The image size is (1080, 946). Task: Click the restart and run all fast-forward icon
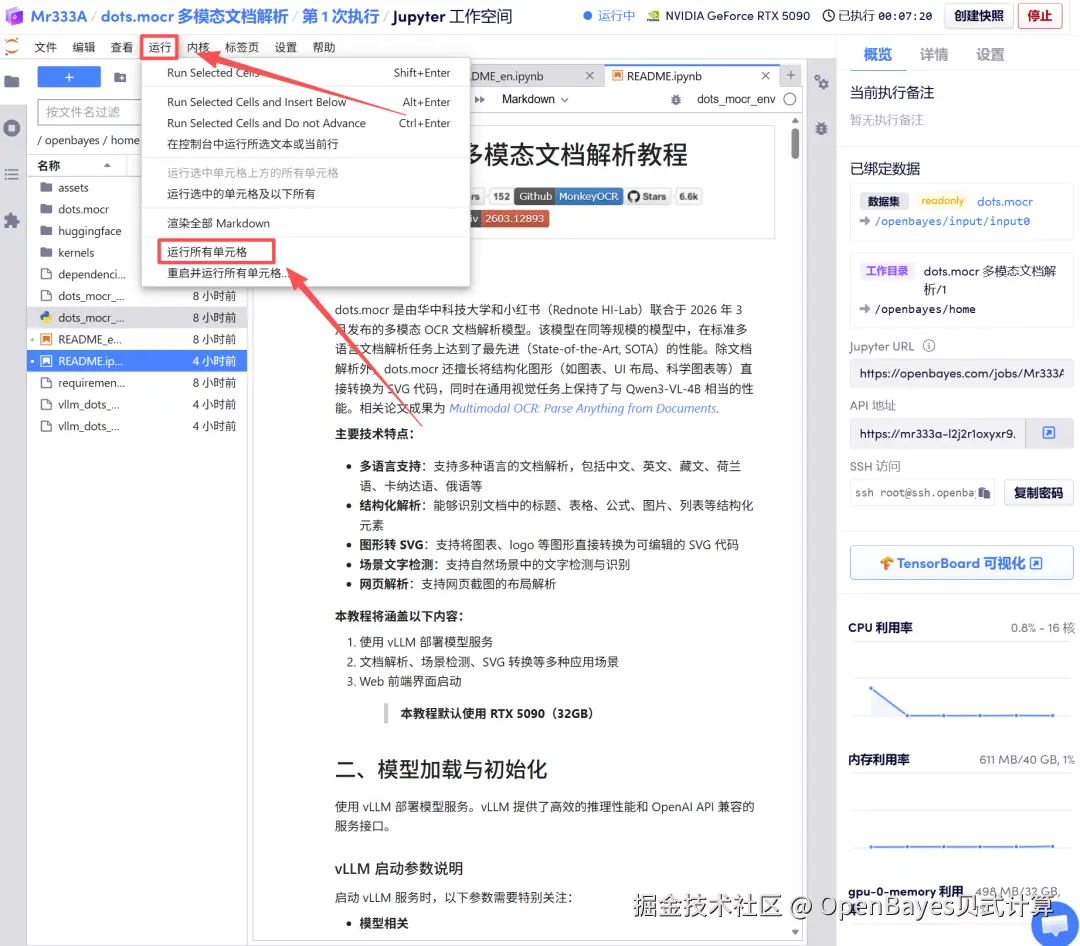(479, 99)
